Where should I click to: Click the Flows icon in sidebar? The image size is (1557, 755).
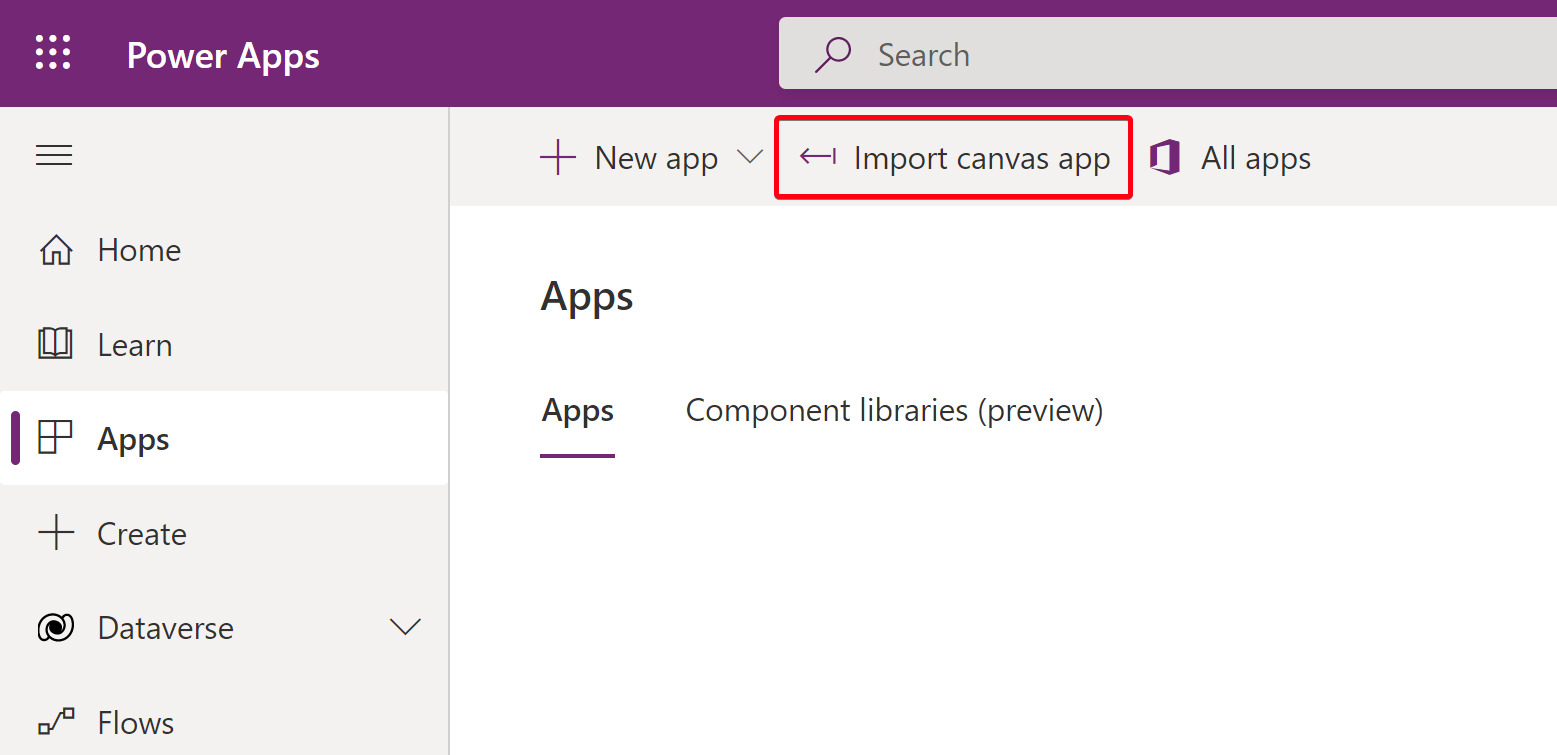point(56,722)
